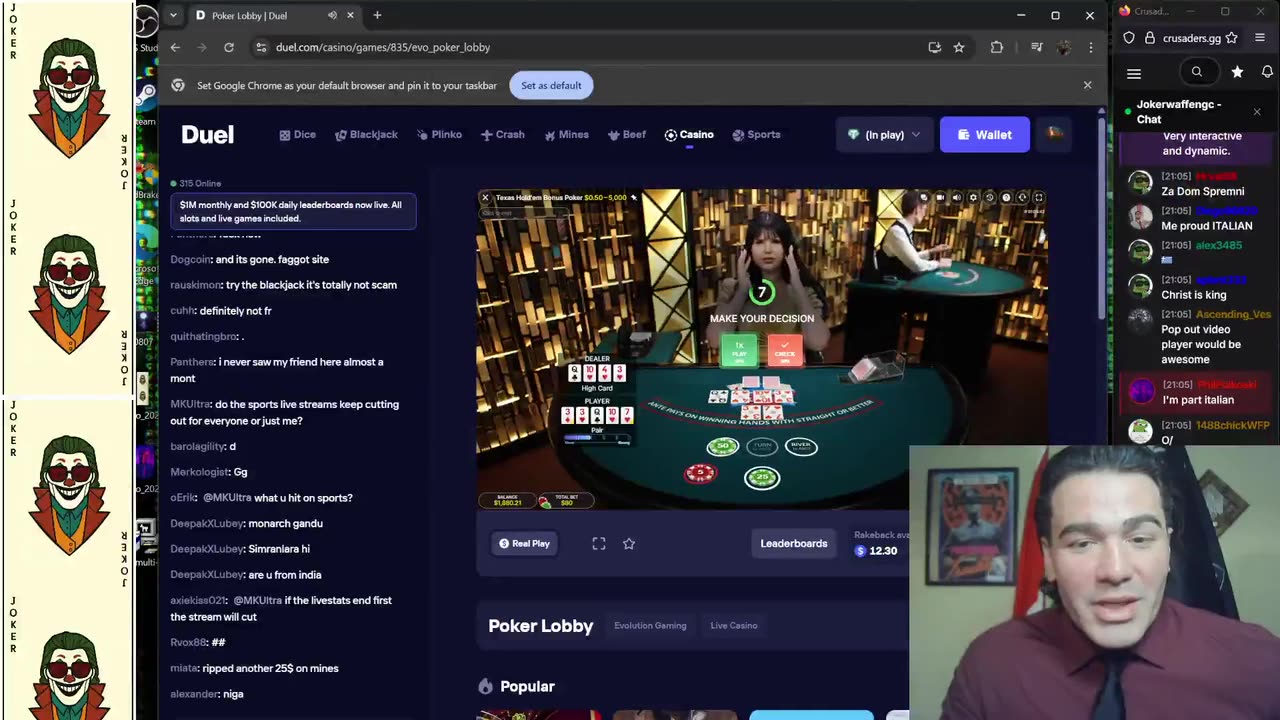Bookmark crusaders.gg with the star icon
Viewport: 1280px width, 720px height.
click(x=1232, y=38)
